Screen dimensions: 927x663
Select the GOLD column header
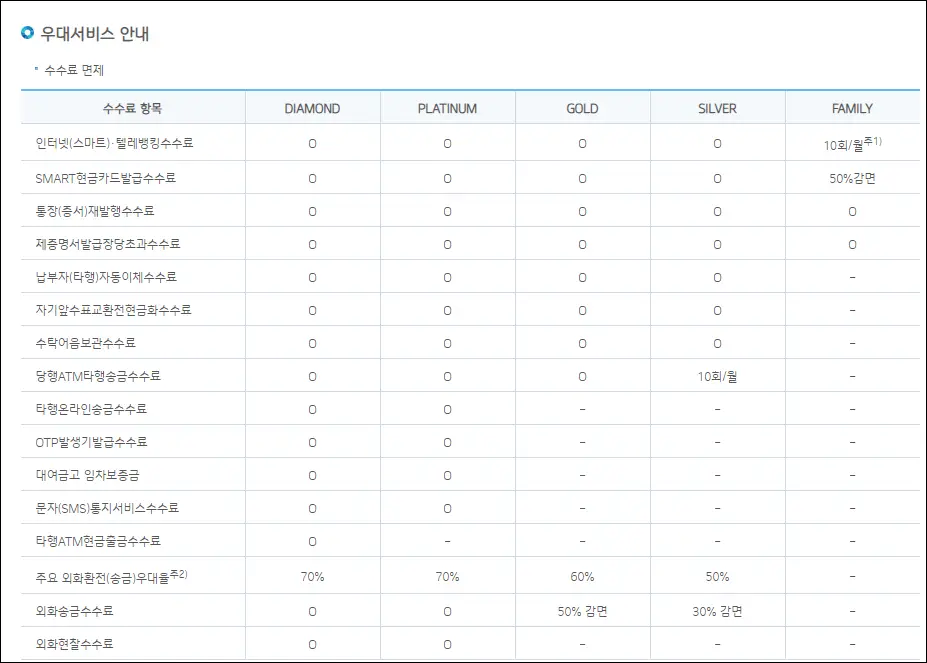582,107
